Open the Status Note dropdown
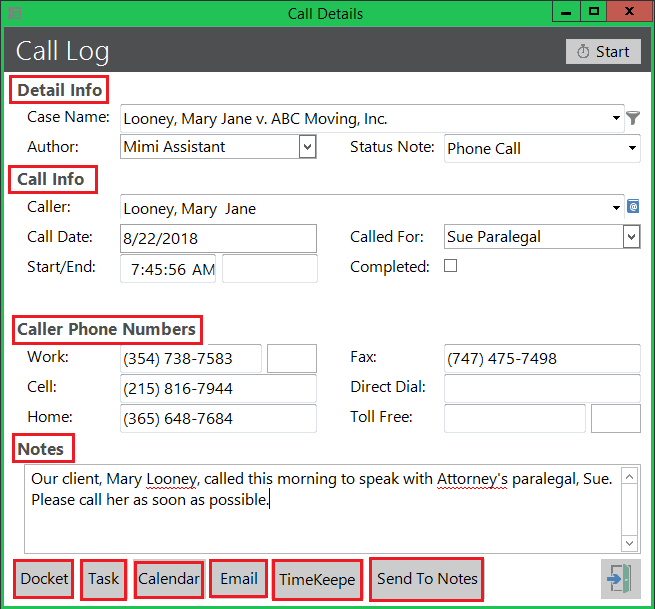Viewport: 655px width, 609px height. [632, 148]
